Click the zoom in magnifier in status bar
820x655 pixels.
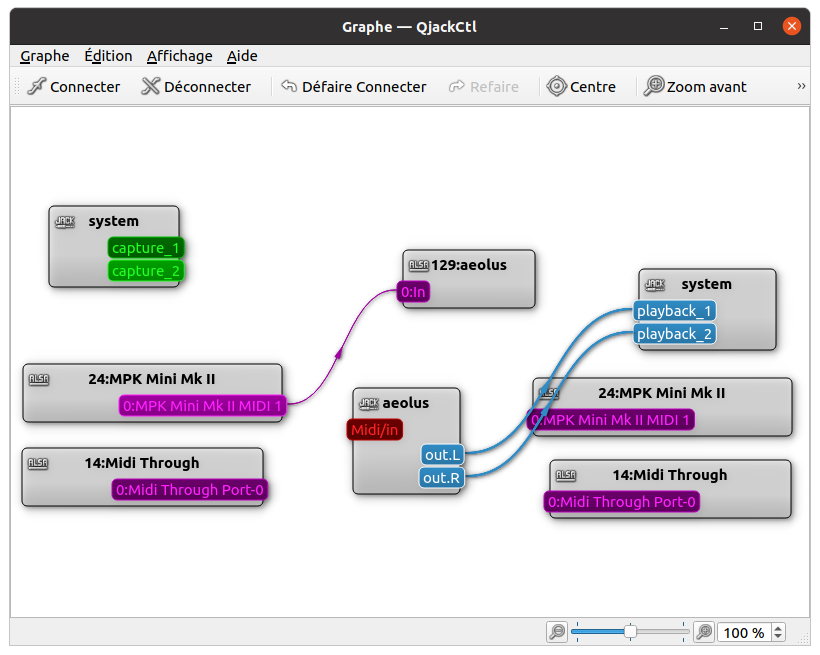coord(704,632)
